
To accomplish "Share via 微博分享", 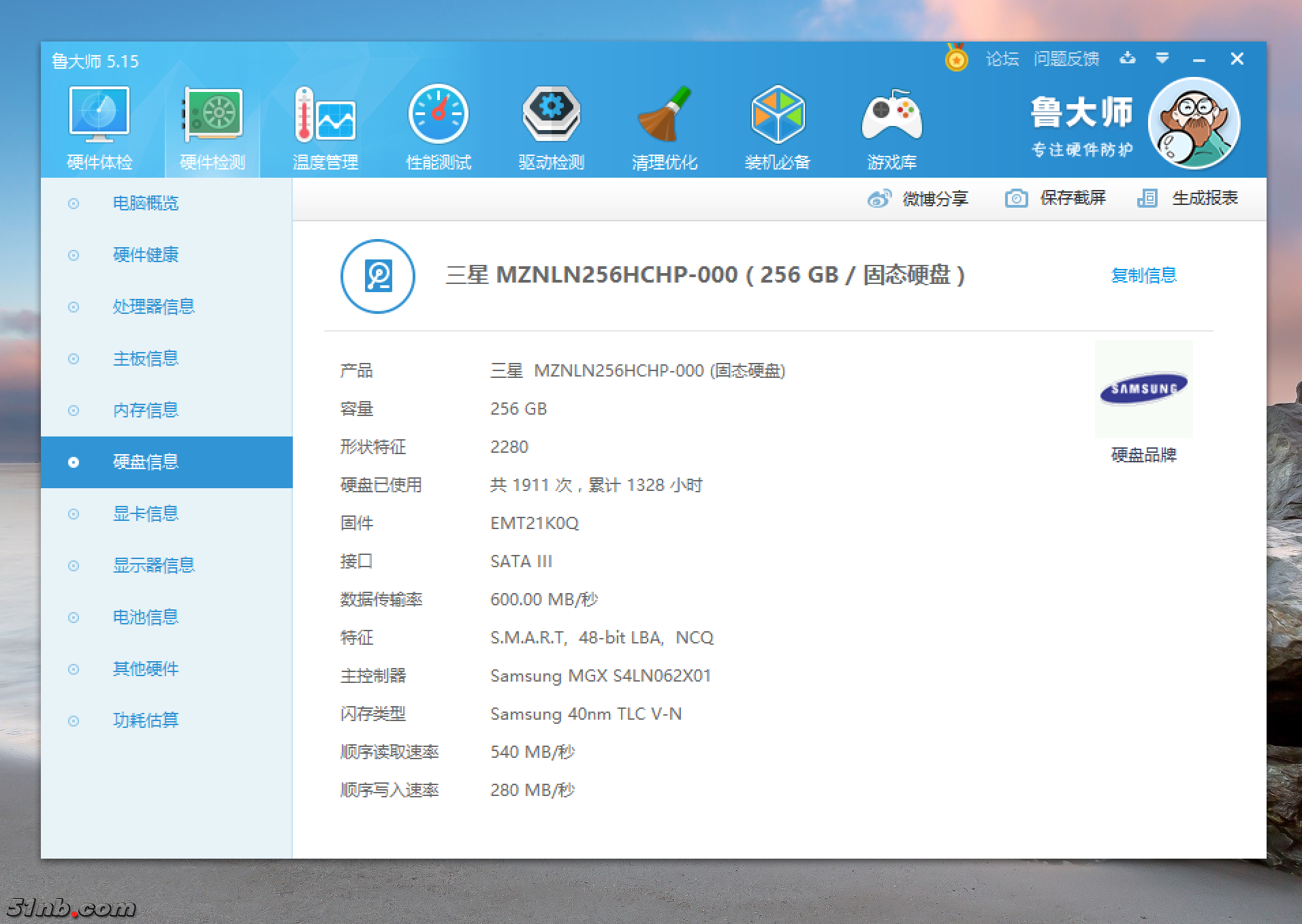I will tap(917, 198).
